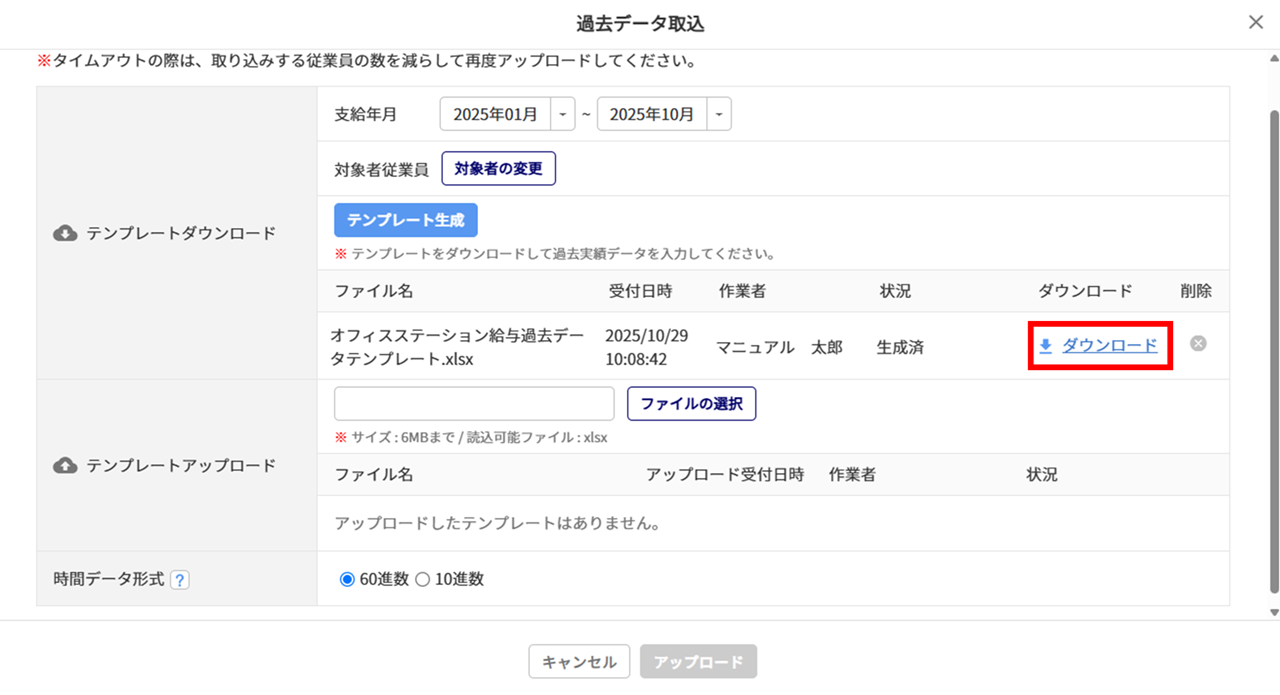Click the cloud icon beside テンプレートダウンロード
Screen dimensions: 1280x695
point(65,233)
